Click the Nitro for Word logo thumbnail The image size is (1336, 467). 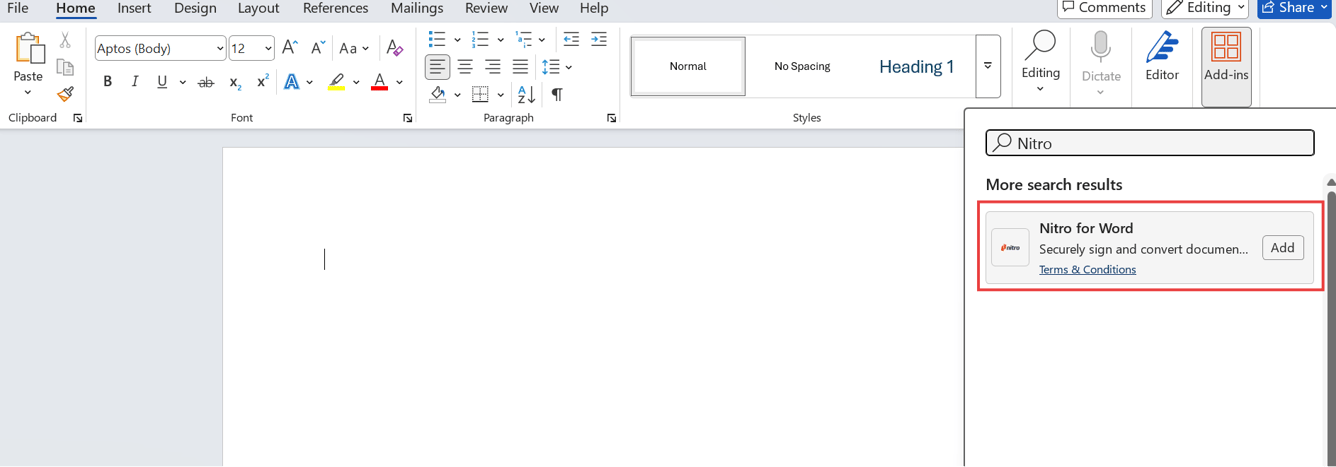(x=1010, y=247)
